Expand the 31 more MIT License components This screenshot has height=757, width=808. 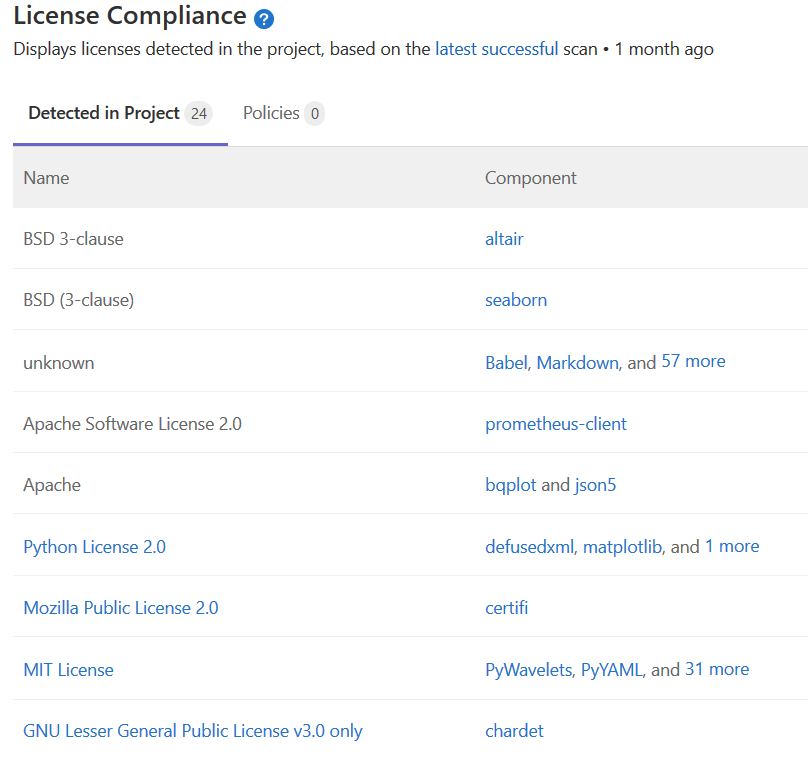coord(717,669)
